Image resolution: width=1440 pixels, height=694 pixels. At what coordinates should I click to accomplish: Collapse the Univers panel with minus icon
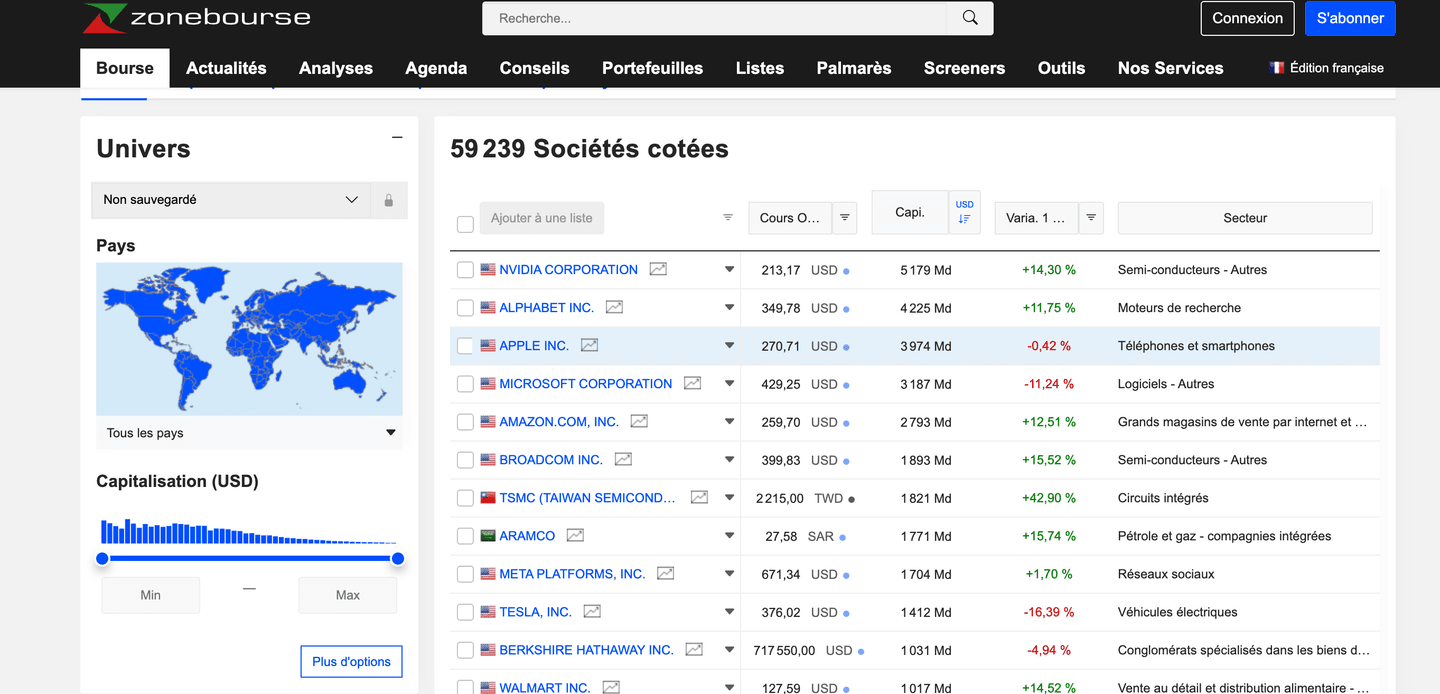[x=397, y=137]
